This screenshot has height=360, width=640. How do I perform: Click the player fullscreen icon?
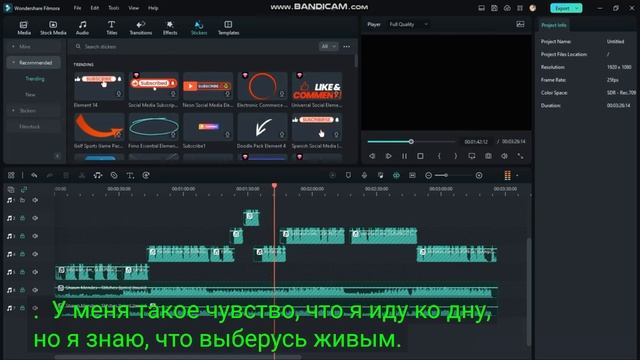pyautogui.click(x=520, y=156)
